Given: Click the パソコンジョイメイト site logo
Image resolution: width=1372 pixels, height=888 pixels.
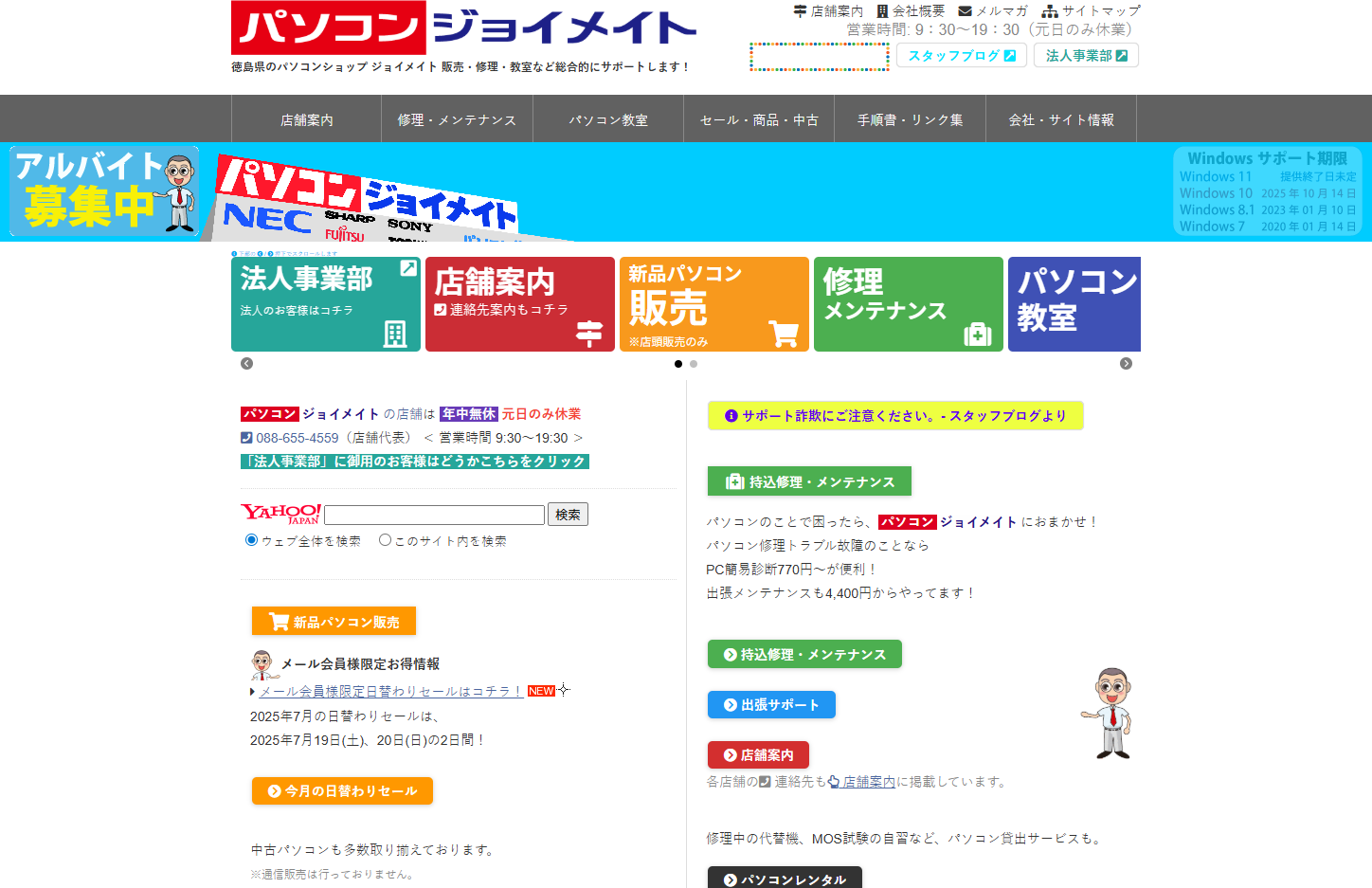Looking at the screenshot, I should tap(463, 27).
